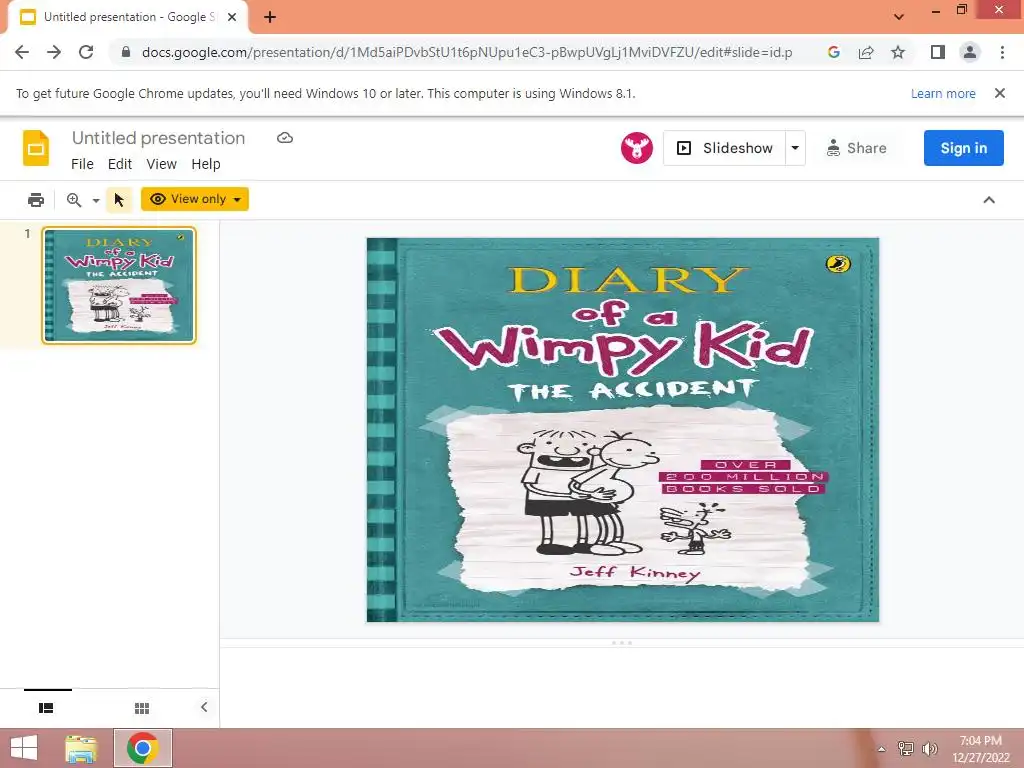Reload the page
This screenshot has height=768, width=1024.
pos(86,52)
